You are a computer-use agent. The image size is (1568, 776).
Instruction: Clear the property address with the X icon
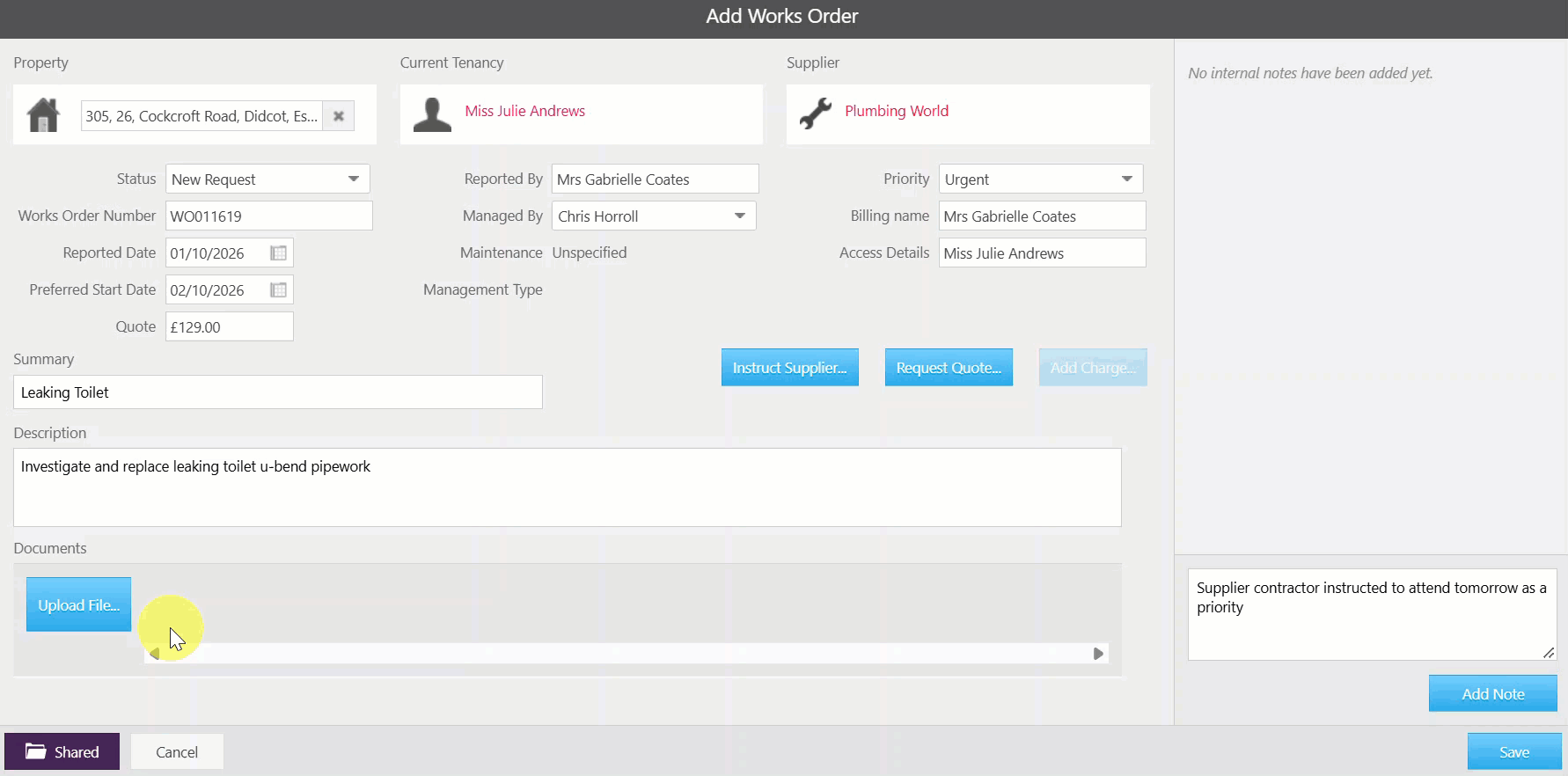(339, 116)
